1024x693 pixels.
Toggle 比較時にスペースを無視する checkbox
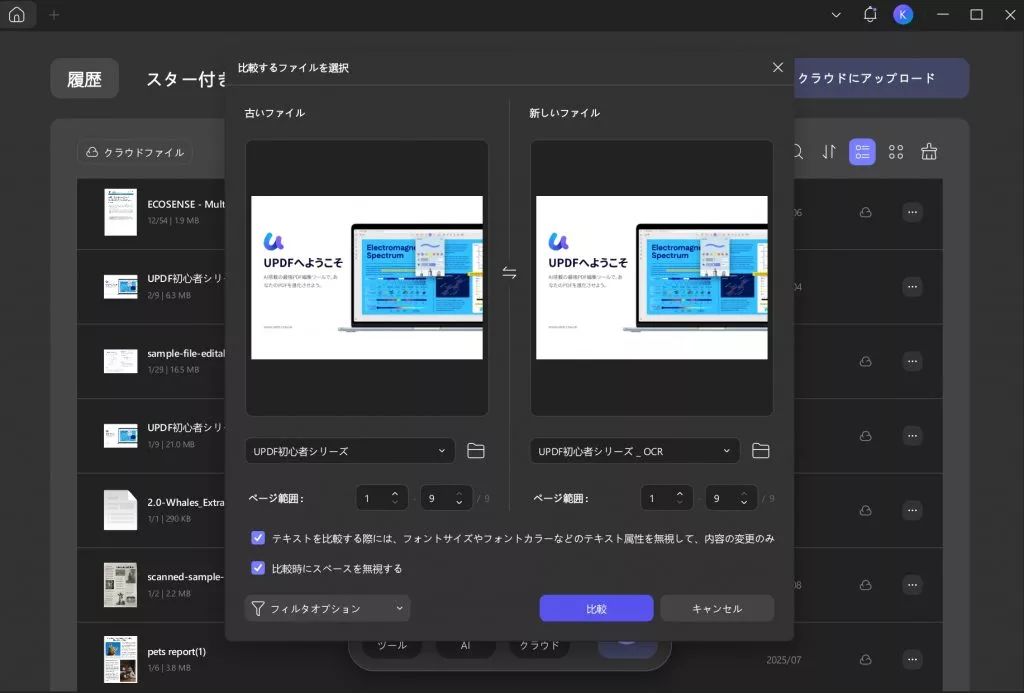258,568
